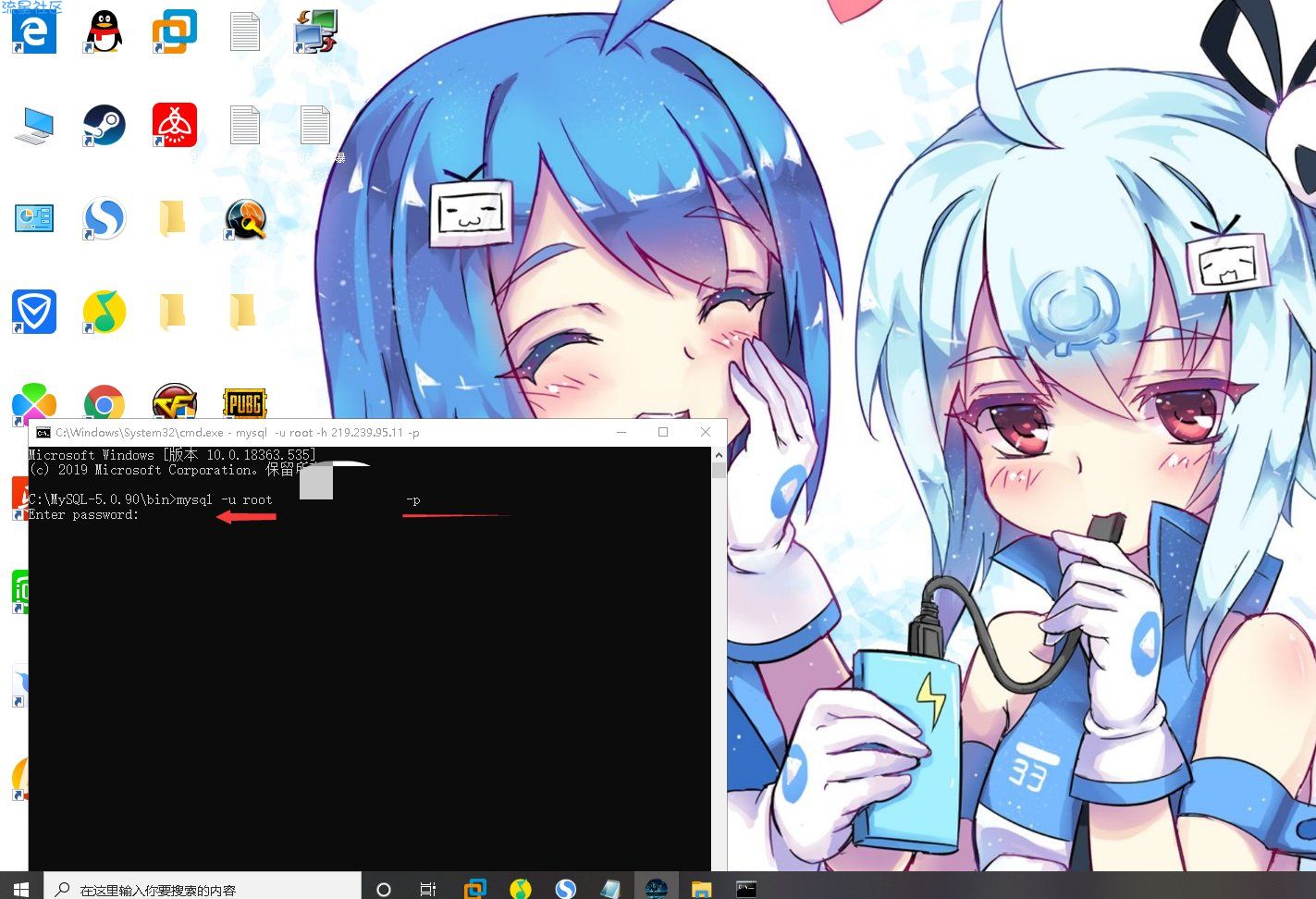
Task: Launch Sogou browser from the desktop
Action: point(104,218)
